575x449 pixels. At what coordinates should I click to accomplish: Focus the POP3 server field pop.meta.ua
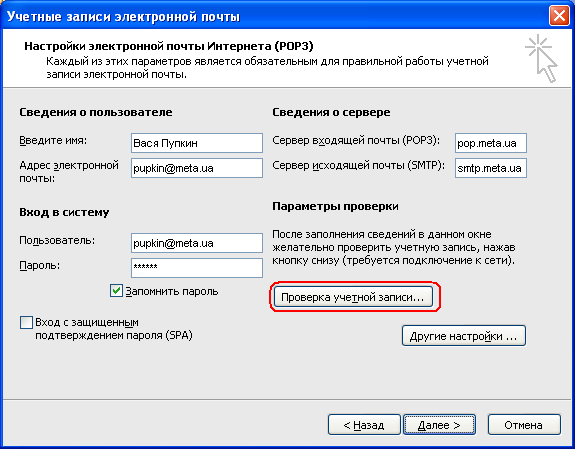tap(491, 143)
